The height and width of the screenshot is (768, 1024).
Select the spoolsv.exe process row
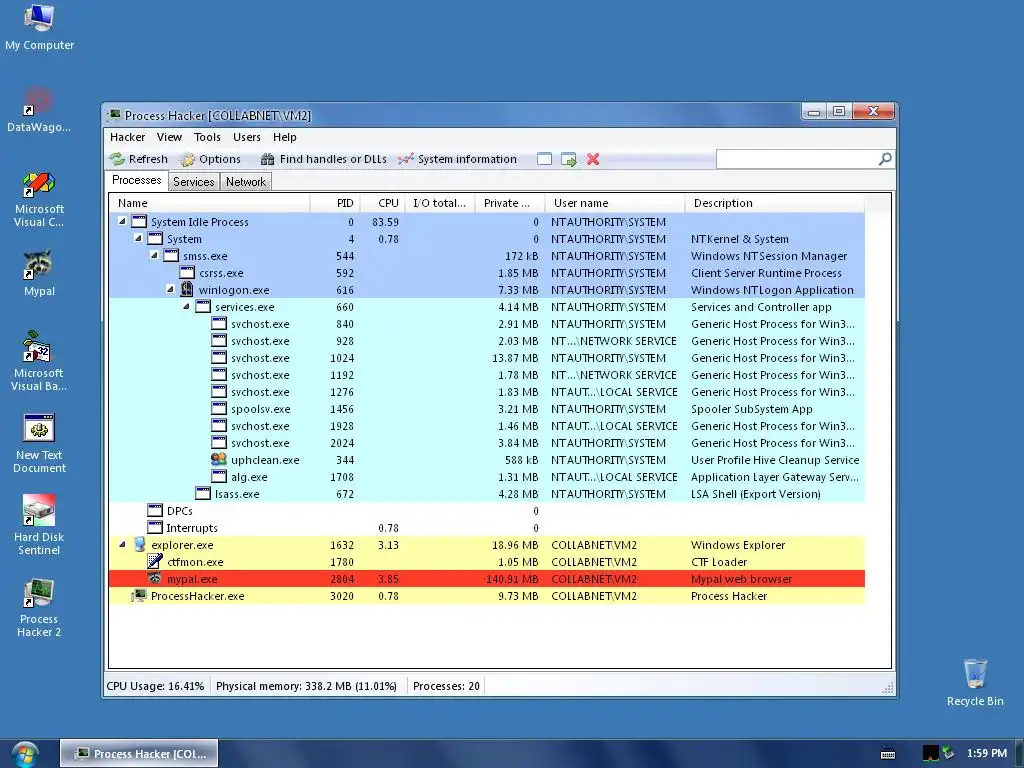coord(487,409)
